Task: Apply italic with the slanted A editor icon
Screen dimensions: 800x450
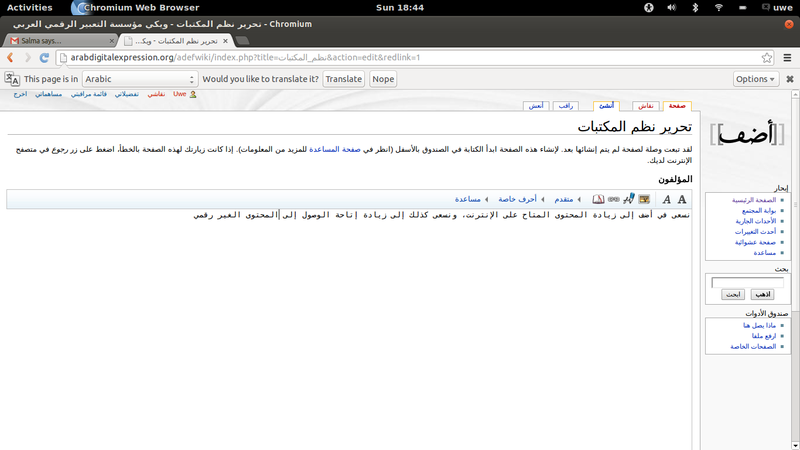Action: (x=666, y=199)
